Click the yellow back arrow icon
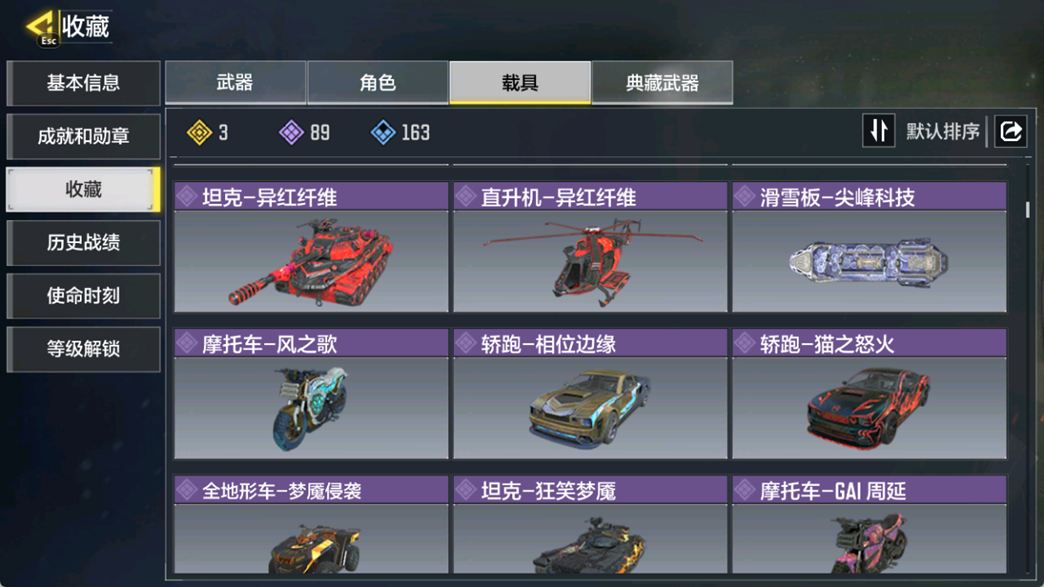 point(41,26)
